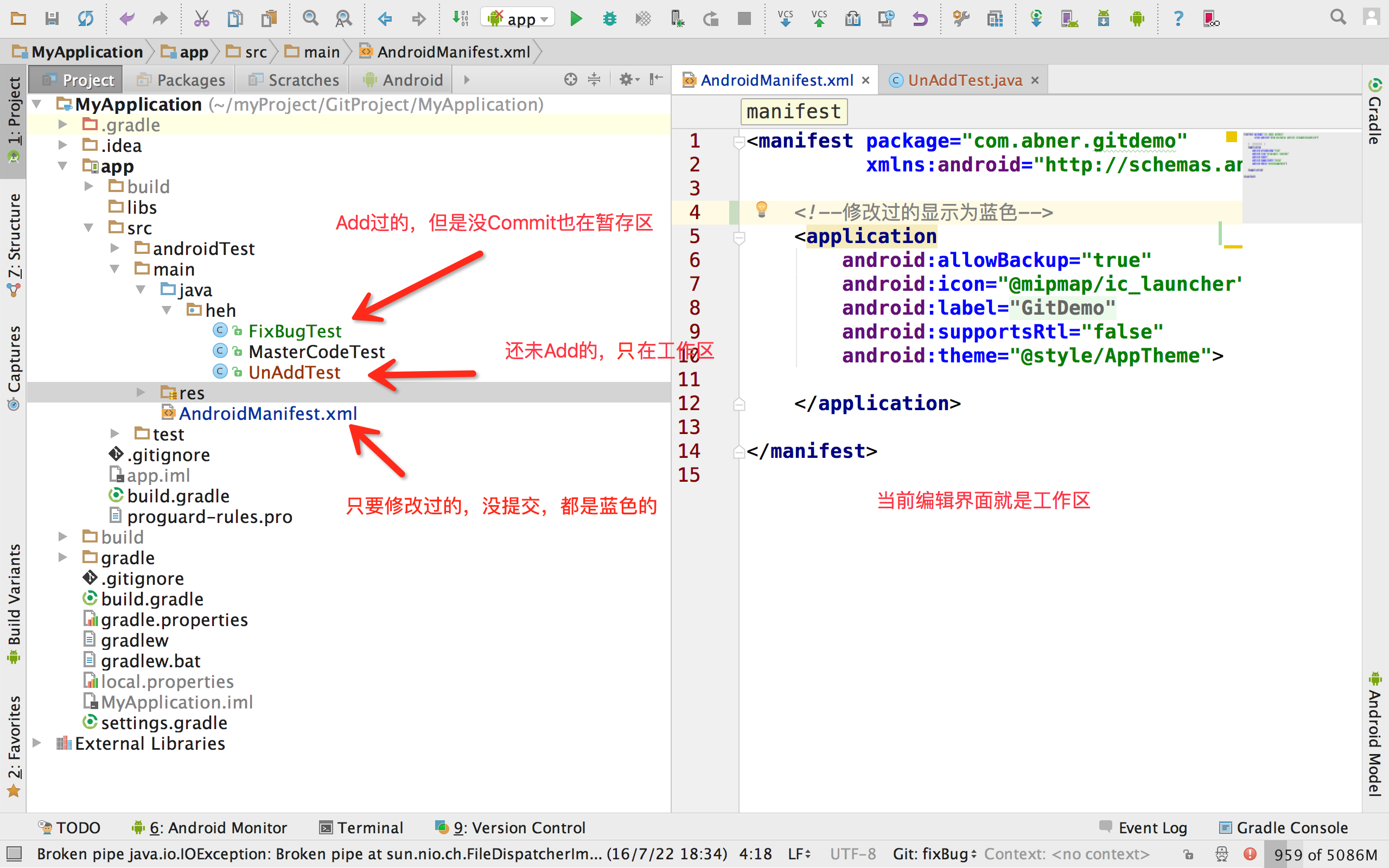Open the Terminal tool window button

[x=361, y=828]
